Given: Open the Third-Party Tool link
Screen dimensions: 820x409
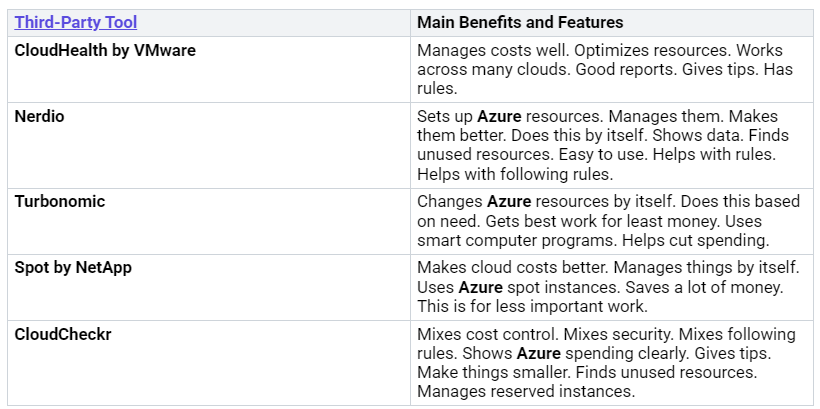Looking at the screenshot, I should point(76,22).
